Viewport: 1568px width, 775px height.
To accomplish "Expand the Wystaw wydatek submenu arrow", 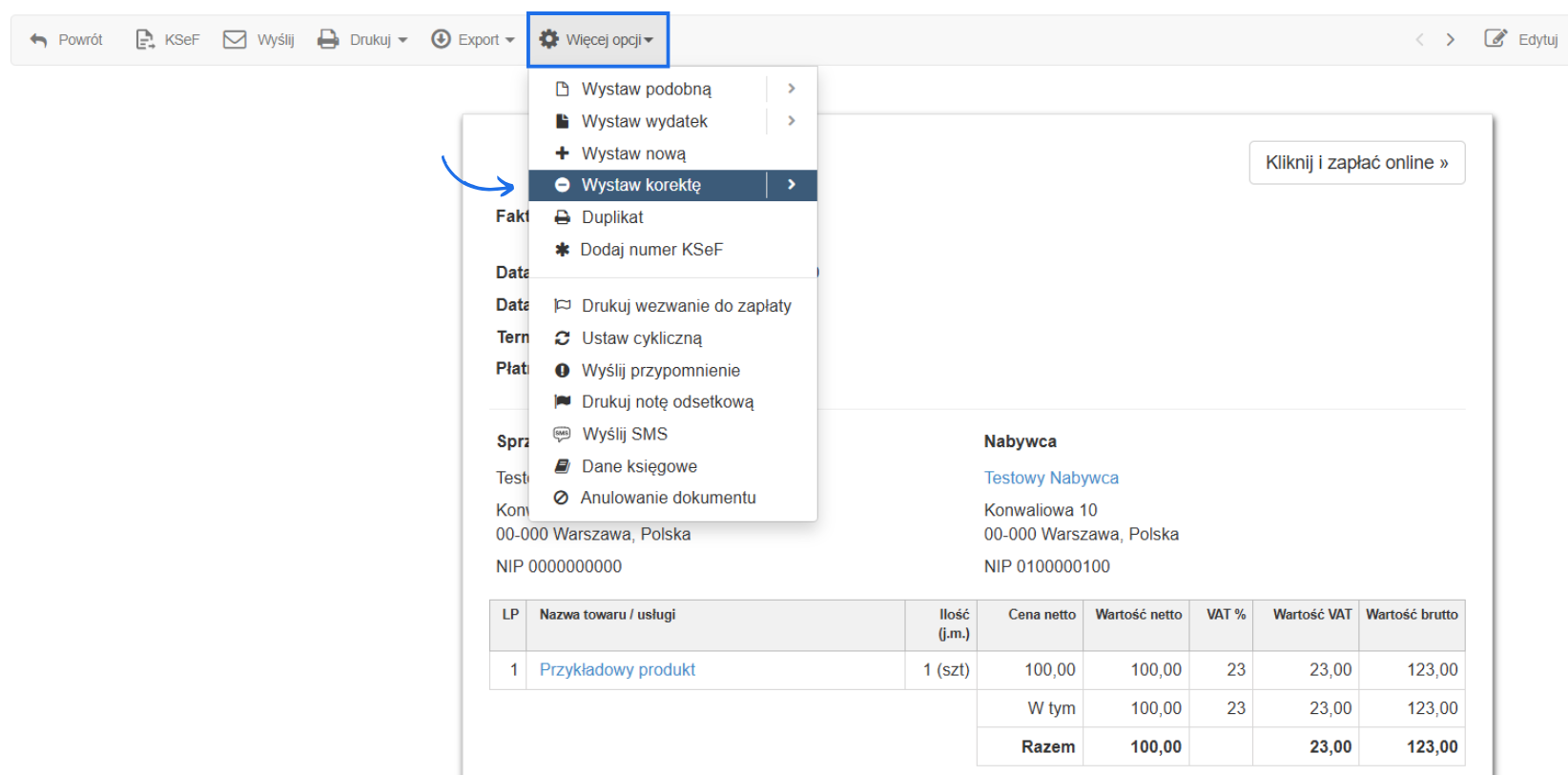I will tap(791, 121).
